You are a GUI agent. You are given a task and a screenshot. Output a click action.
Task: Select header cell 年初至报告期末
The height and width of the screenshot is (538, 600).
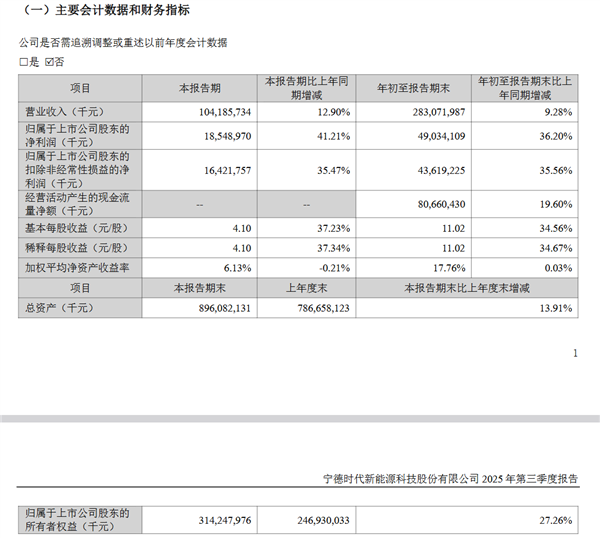tap(414, 88)
